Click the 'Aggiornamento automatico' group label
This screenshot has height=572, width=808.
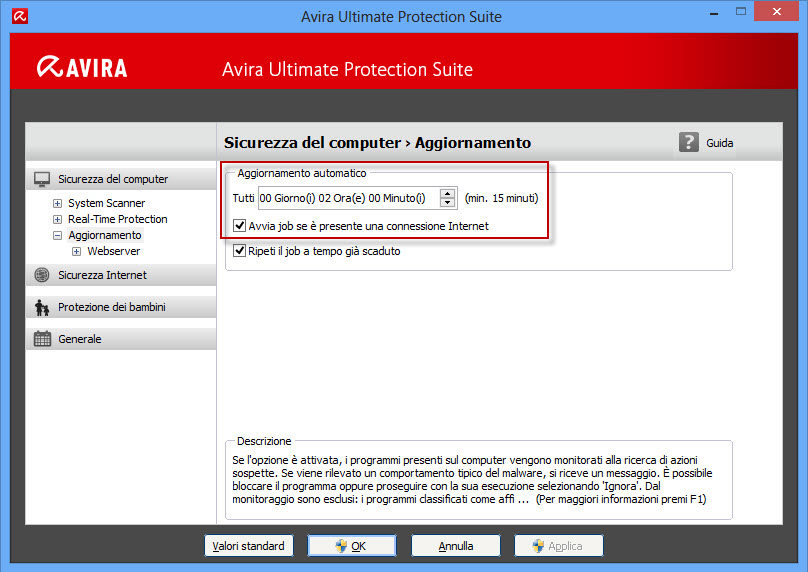pyautogui.click(x=301, y=173)
